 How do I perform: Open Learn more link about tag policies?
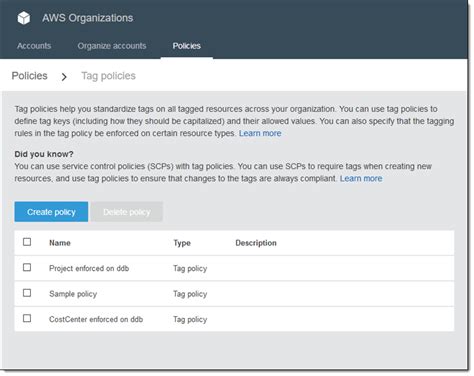tap(260, 133)
